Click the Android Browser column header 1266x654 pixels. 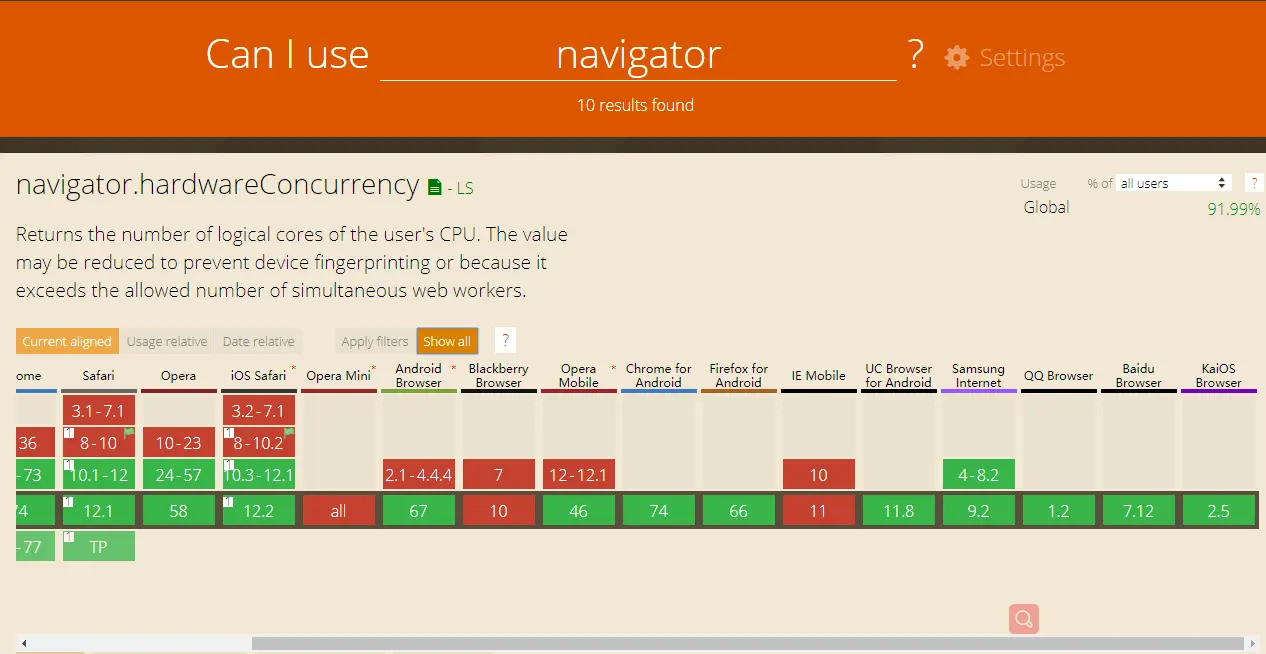click(x=419, y=376)
